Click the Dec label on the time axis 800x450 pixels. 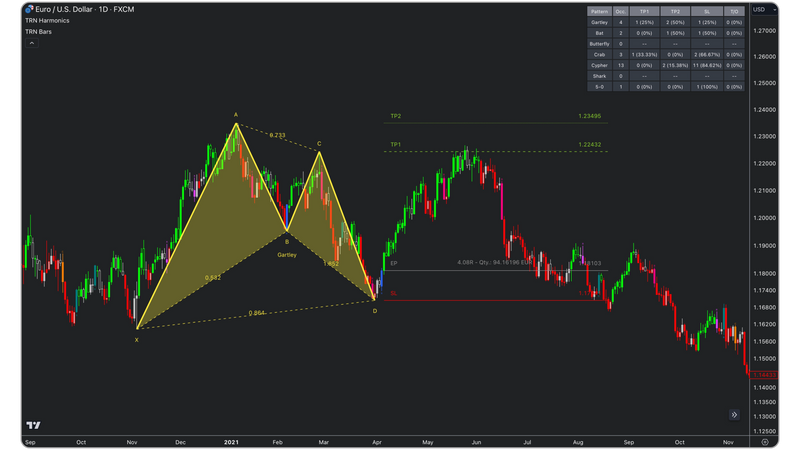pyautogui.click(x=180, y=442)
